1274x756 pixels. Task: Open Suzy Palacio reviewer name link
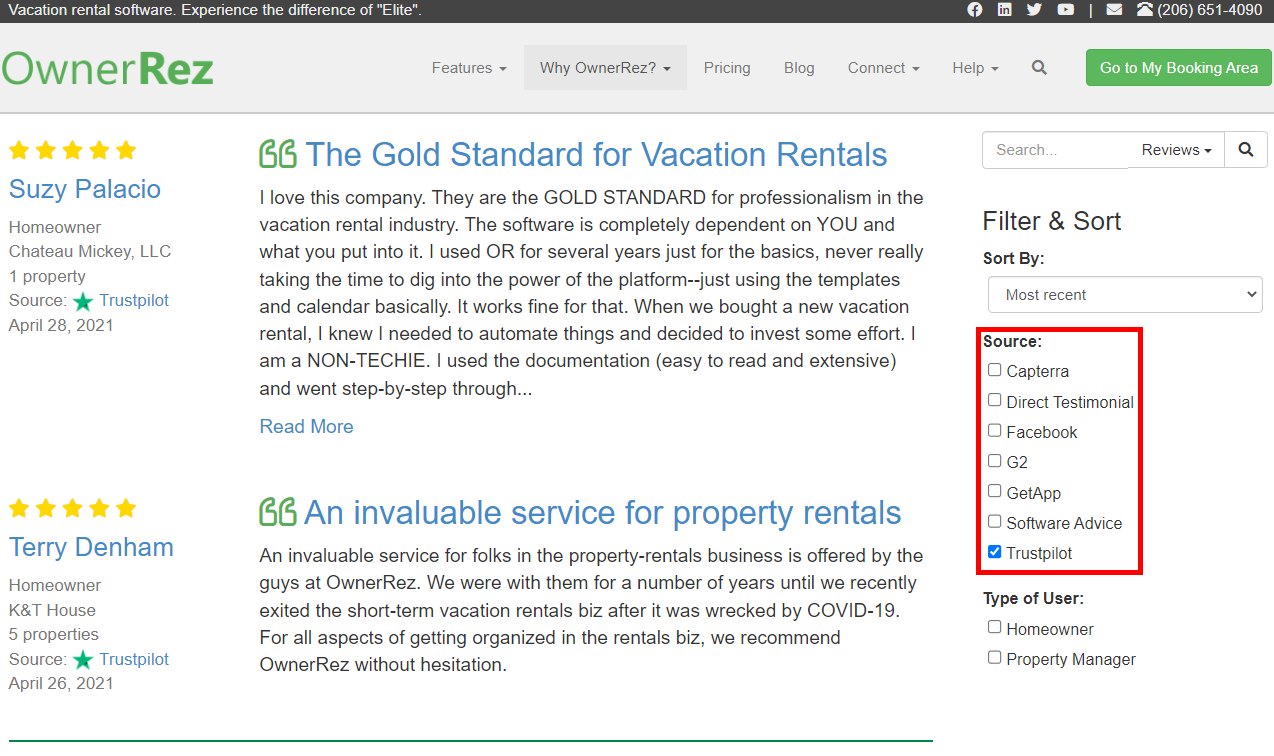(85, 189)
